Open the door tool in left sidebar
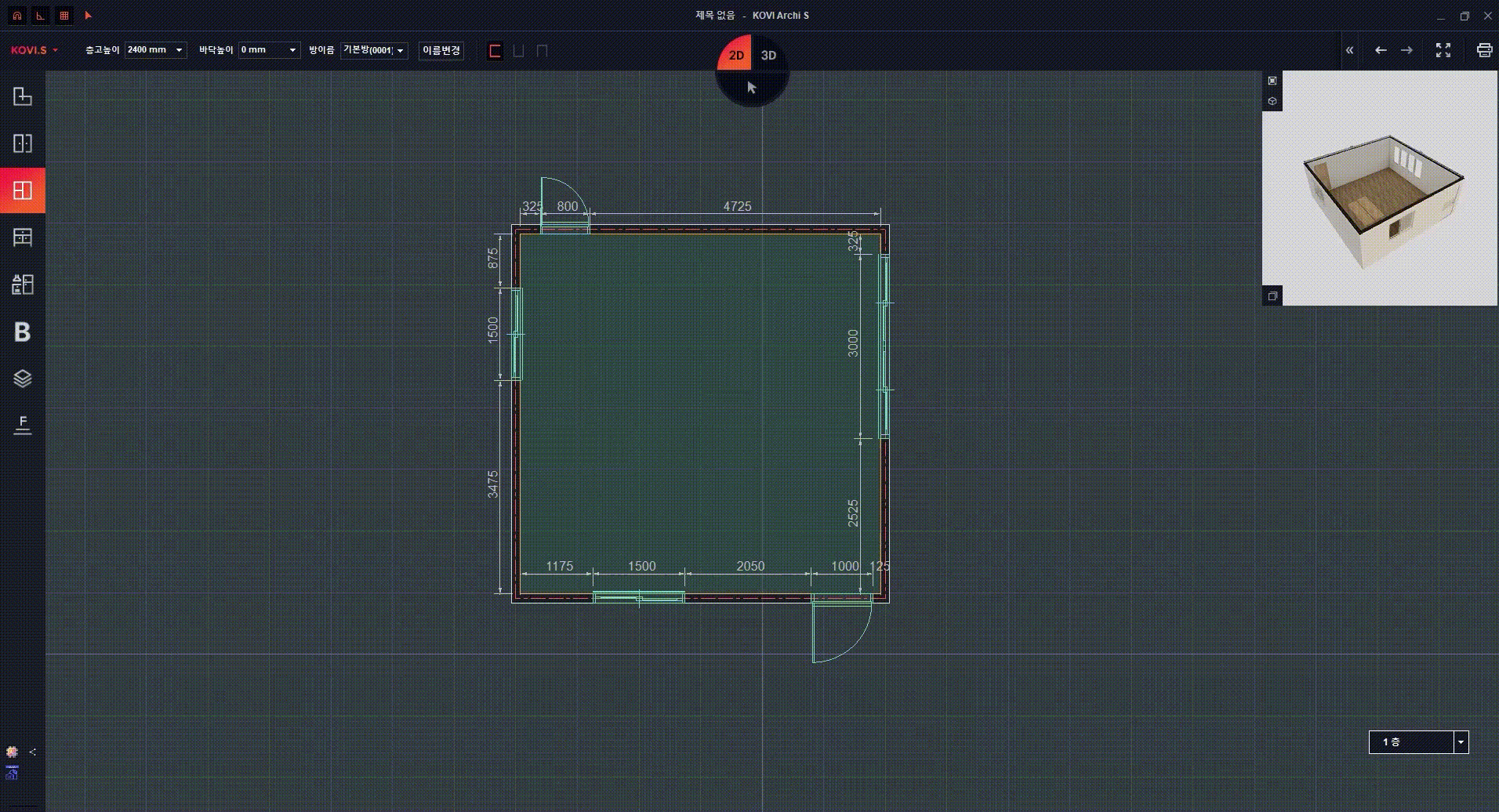 (23, 143)
